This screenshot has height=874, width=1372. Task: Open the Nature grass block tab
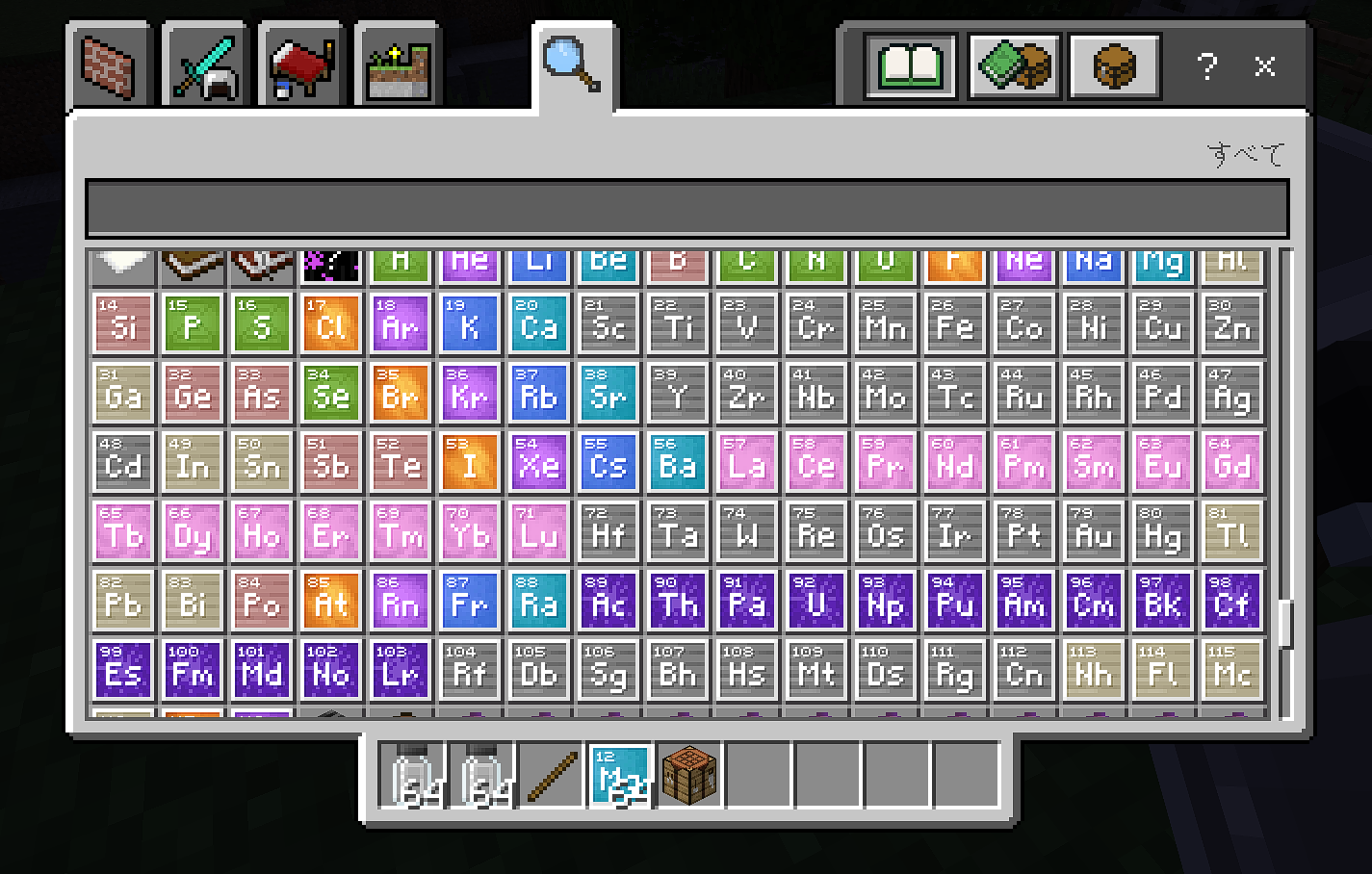[399, 65]
